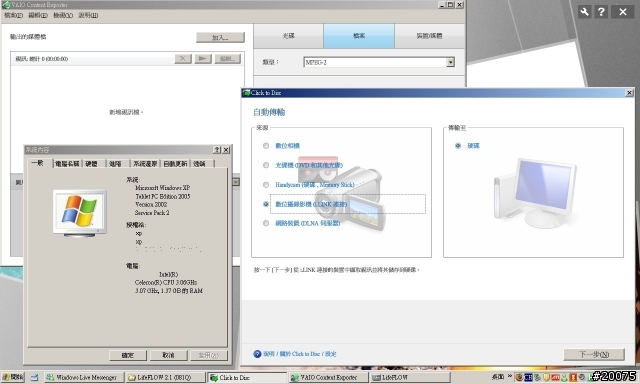Click the question mark help icon on dark bar
Image resolution: width=640 pixels, height=384 pixels.
click(601, 11)
